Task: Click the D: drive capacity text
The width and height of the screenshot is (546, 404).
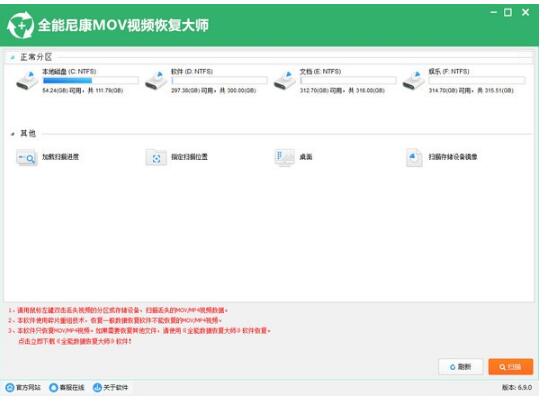Action: [x=213, y=91]
